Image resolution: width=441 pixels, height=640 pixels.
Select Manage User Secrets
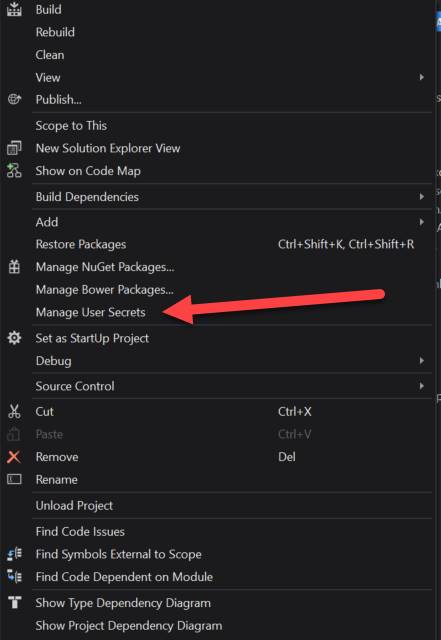pos(91,312)
